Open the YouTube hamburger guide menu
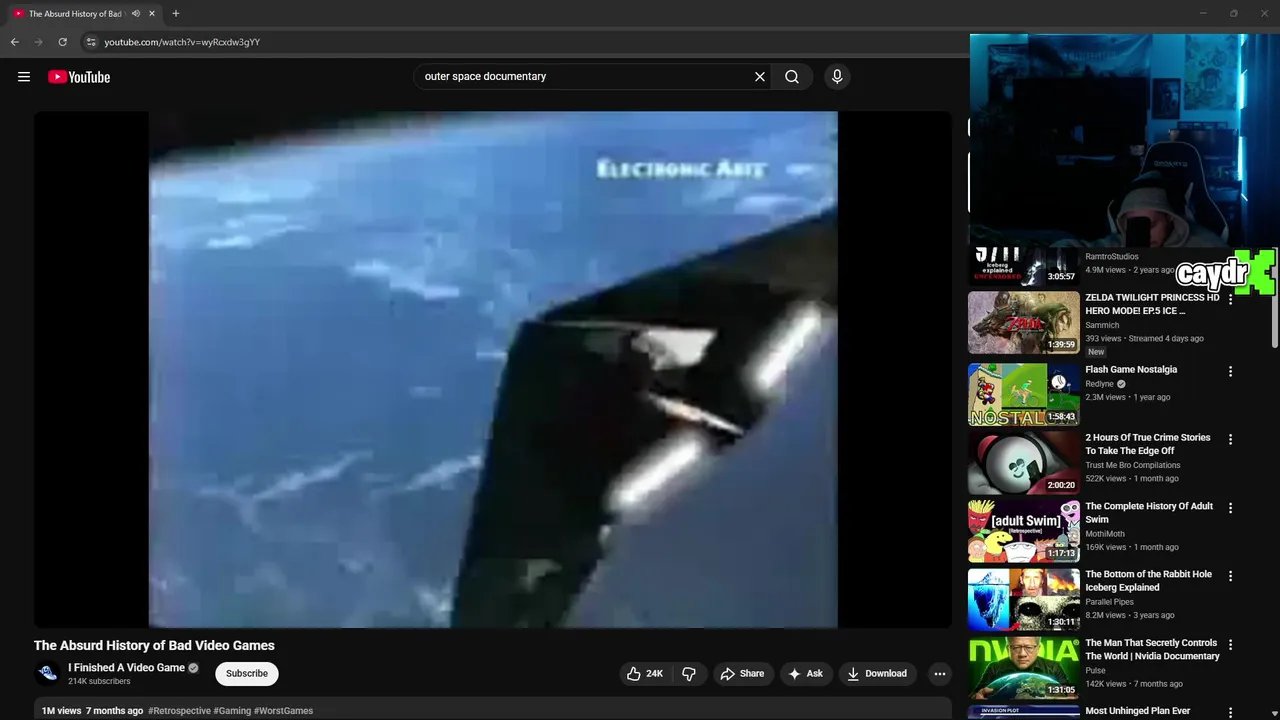The image size is (1280, 720). coord(24,77)
